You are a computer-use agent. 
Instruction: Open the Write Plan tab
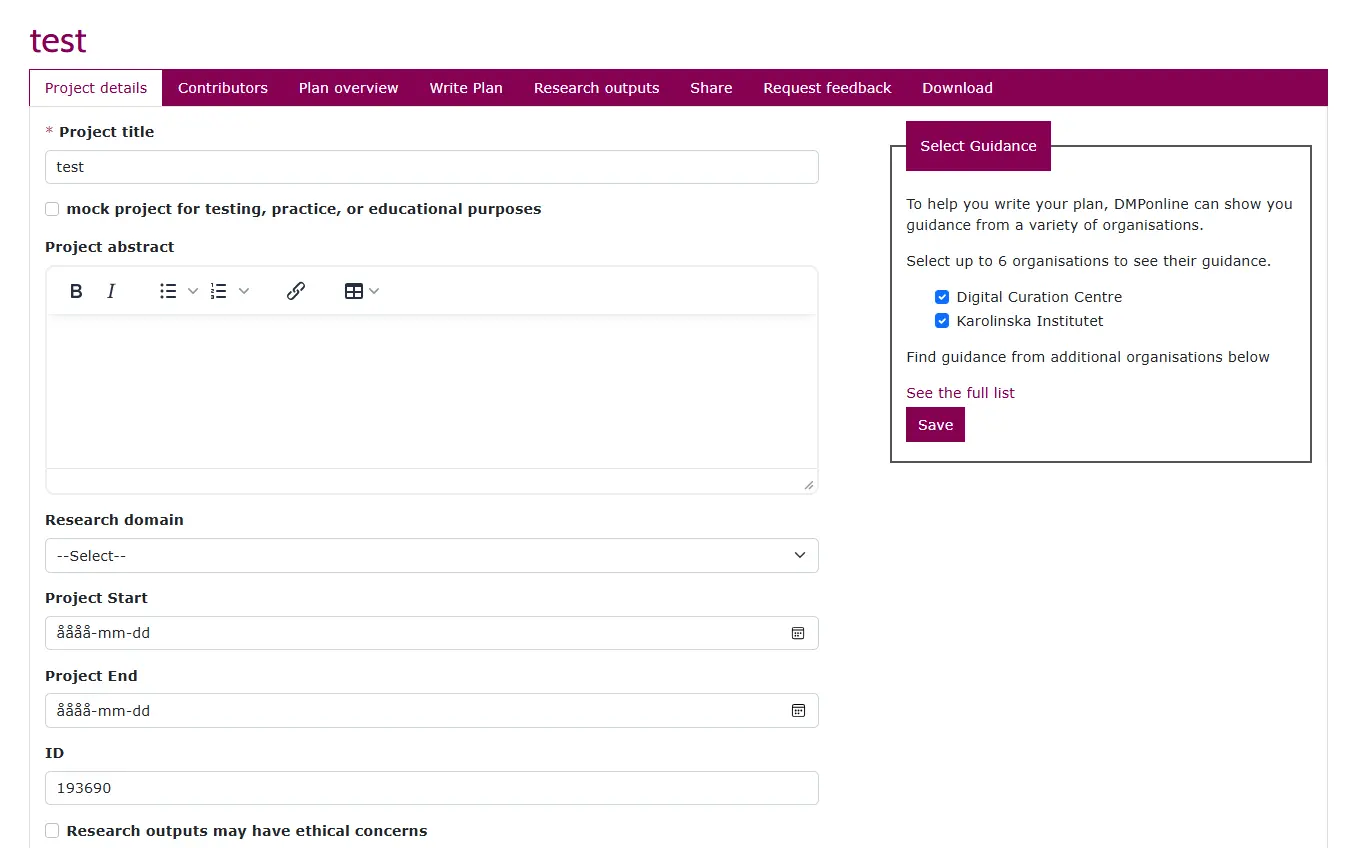pos(466,88)
